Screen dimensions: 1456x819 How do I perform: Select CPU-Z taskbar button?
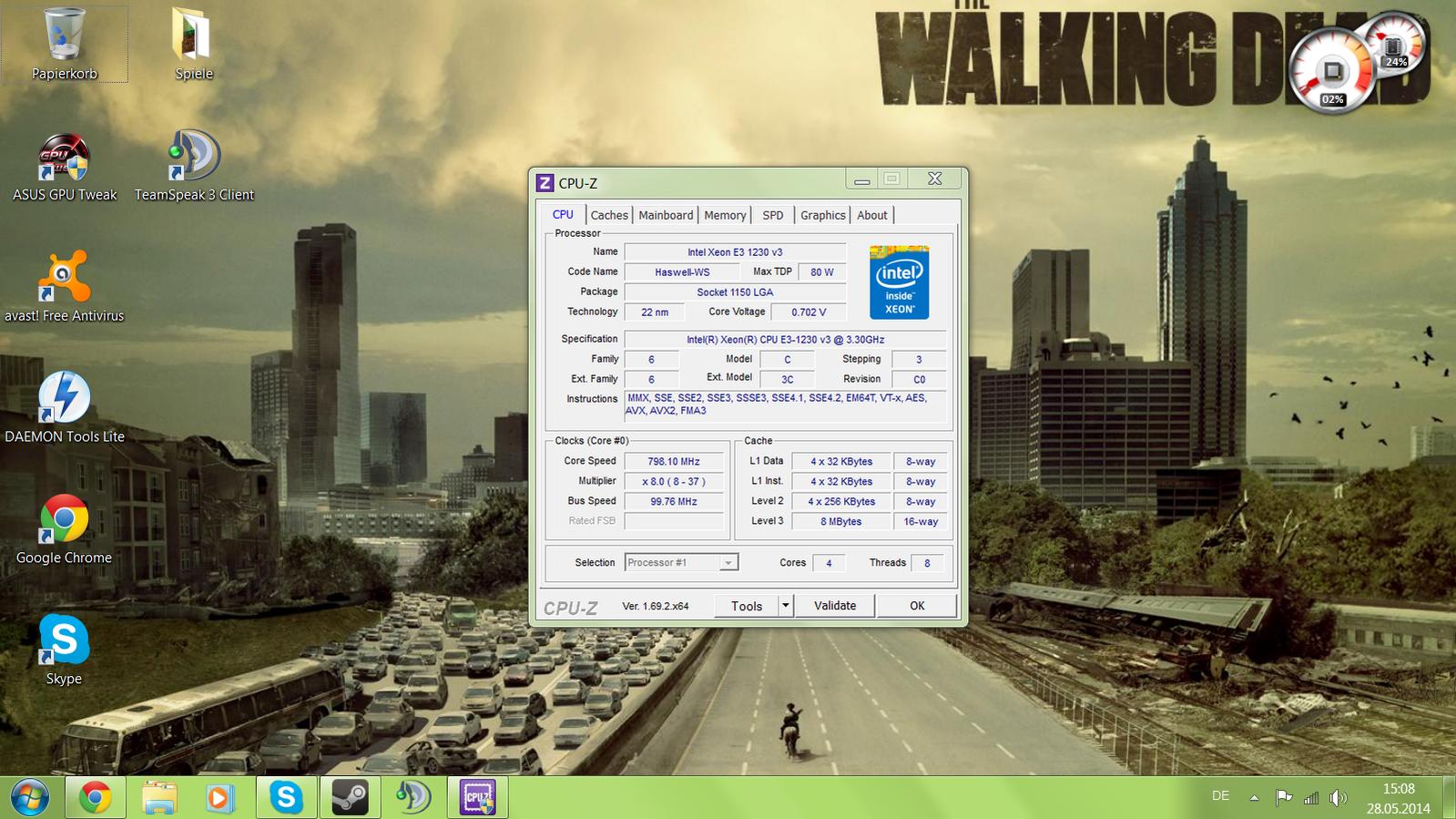point(476,798)
